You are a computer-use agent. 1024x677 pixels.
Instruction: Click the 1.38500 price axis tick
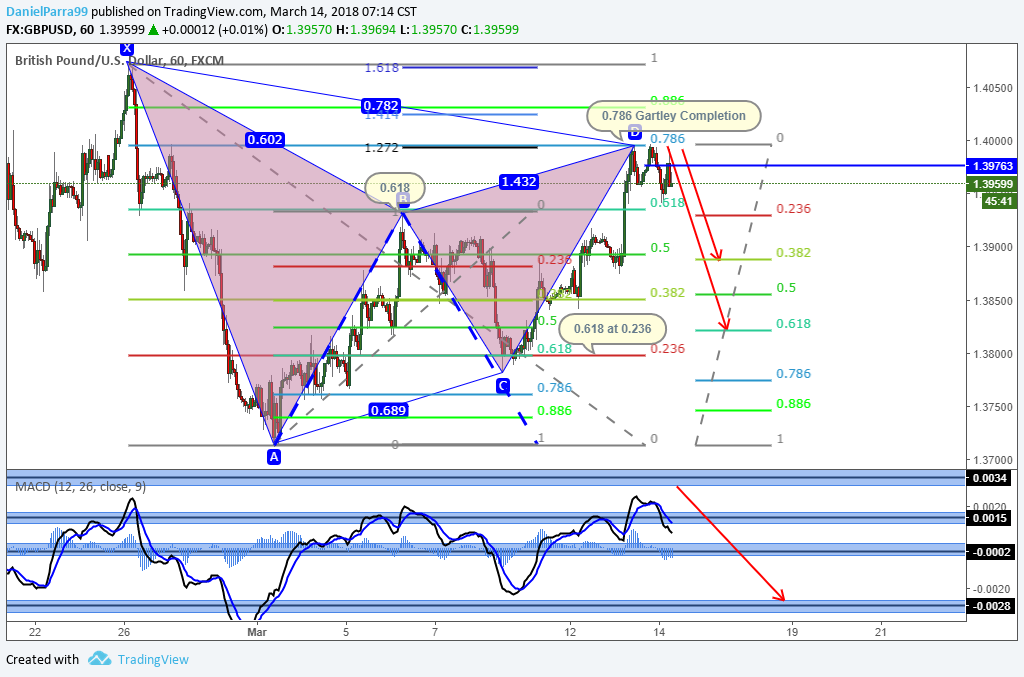[993, 301]
